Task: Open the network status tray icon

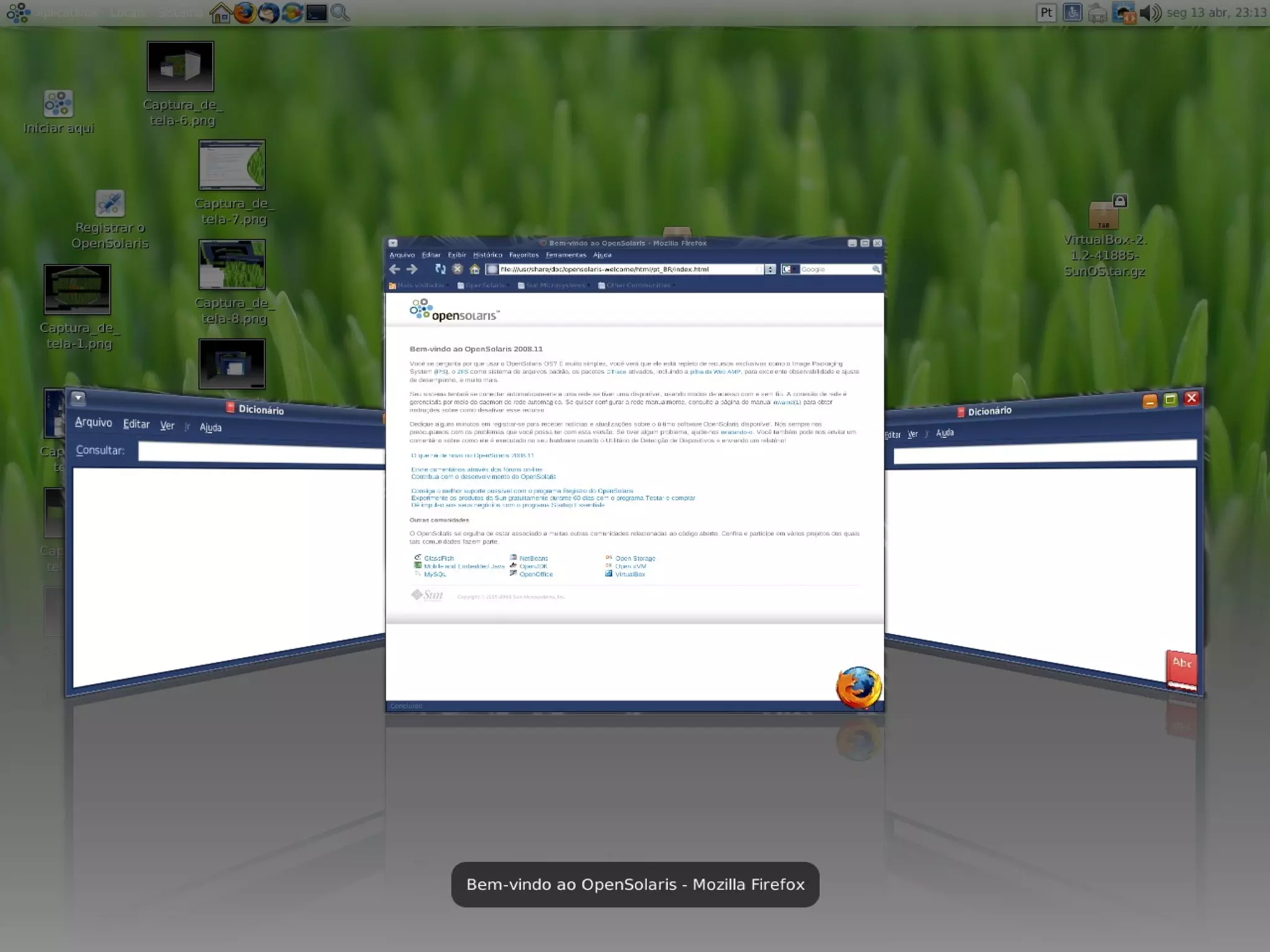Action: tap(1123, 13)
